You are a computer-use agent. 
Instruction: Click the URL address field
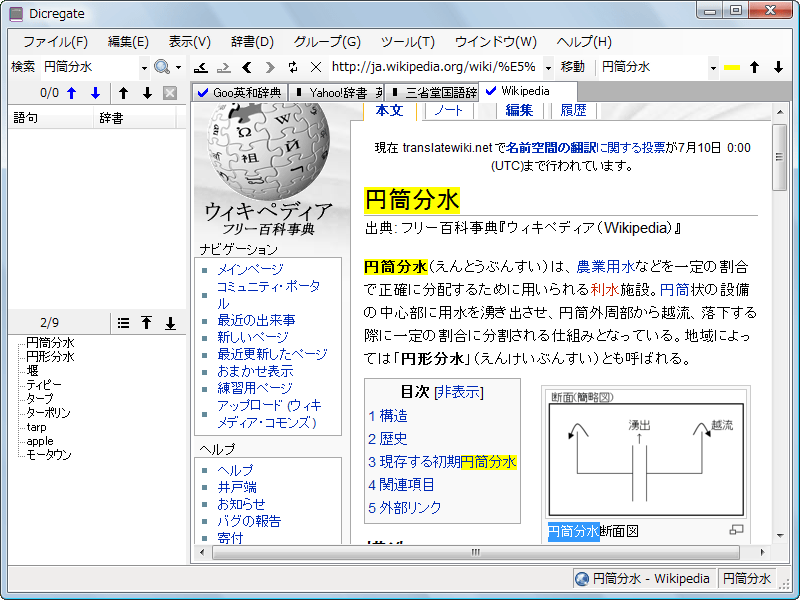[x=436, y=67]
